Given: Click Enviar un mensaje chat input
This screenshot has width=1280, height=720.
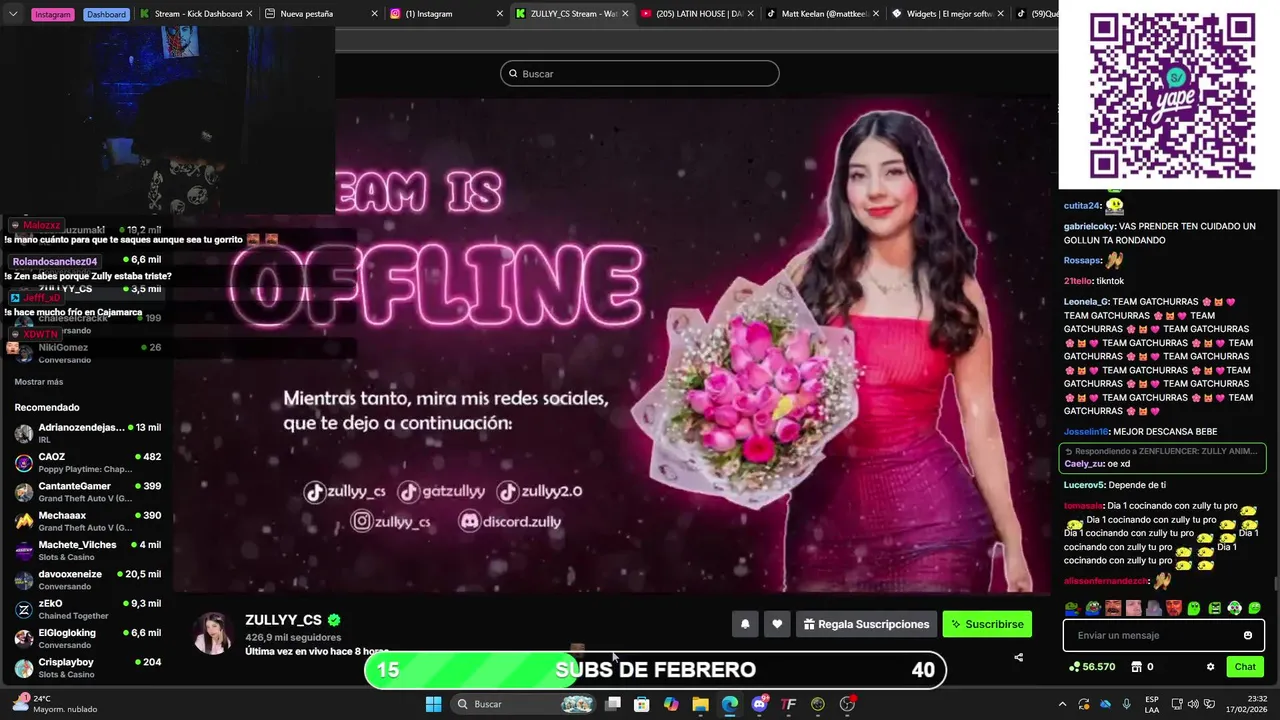Looking at the screenshot, I should pos(1164,635).
